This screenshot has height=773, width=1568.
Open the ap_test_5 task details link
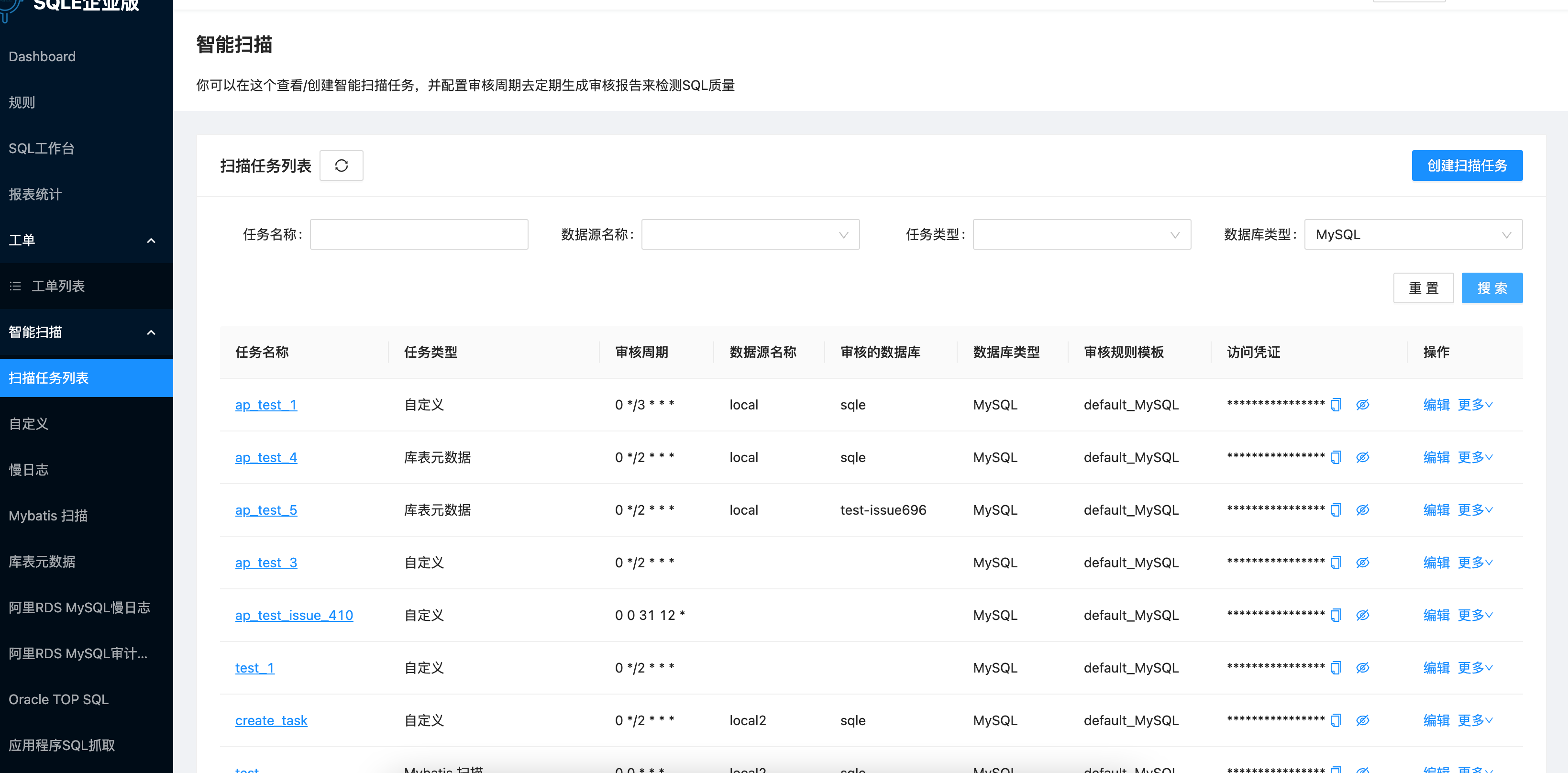(266, 510)
